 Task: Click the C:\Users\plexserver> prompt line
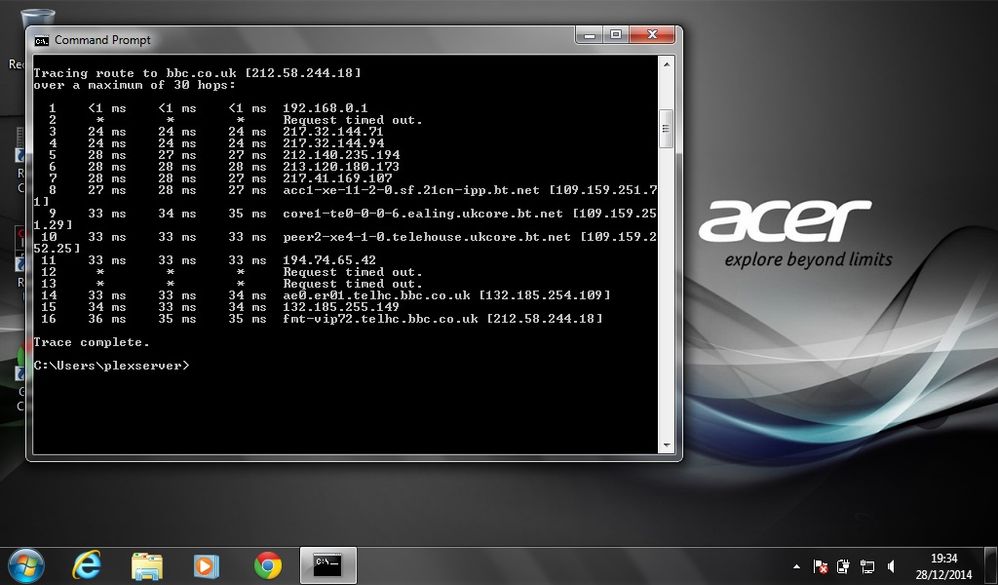pos(111,366)
